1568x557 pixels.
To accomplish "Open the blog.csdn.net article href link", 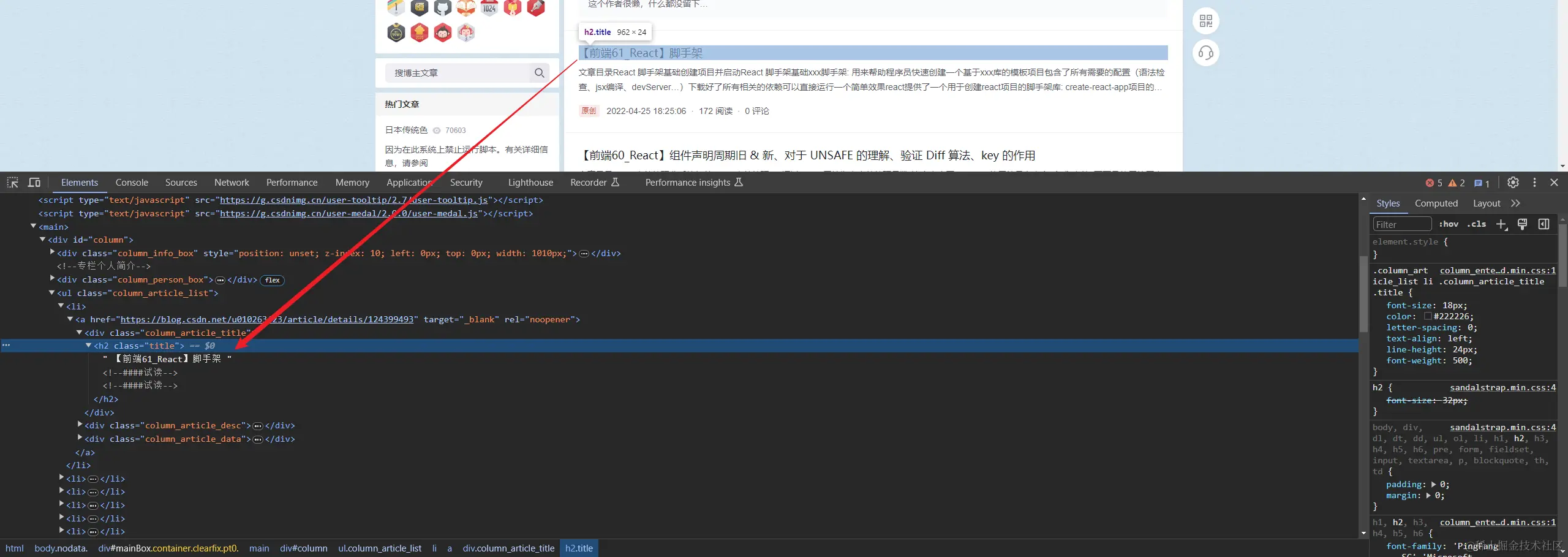I will [267, 320].
